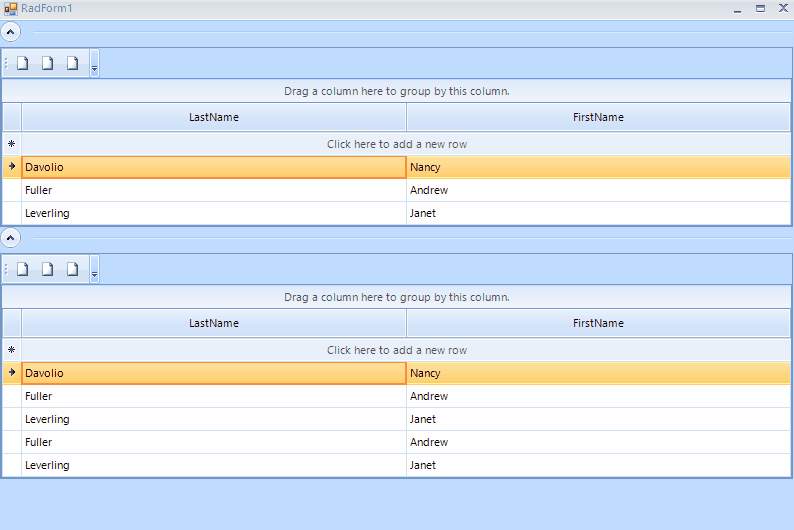Image resolution: width=794 pixels, height=530 pixels.
Task: Select the last Leverling row in lower grid
Action: 214,465
